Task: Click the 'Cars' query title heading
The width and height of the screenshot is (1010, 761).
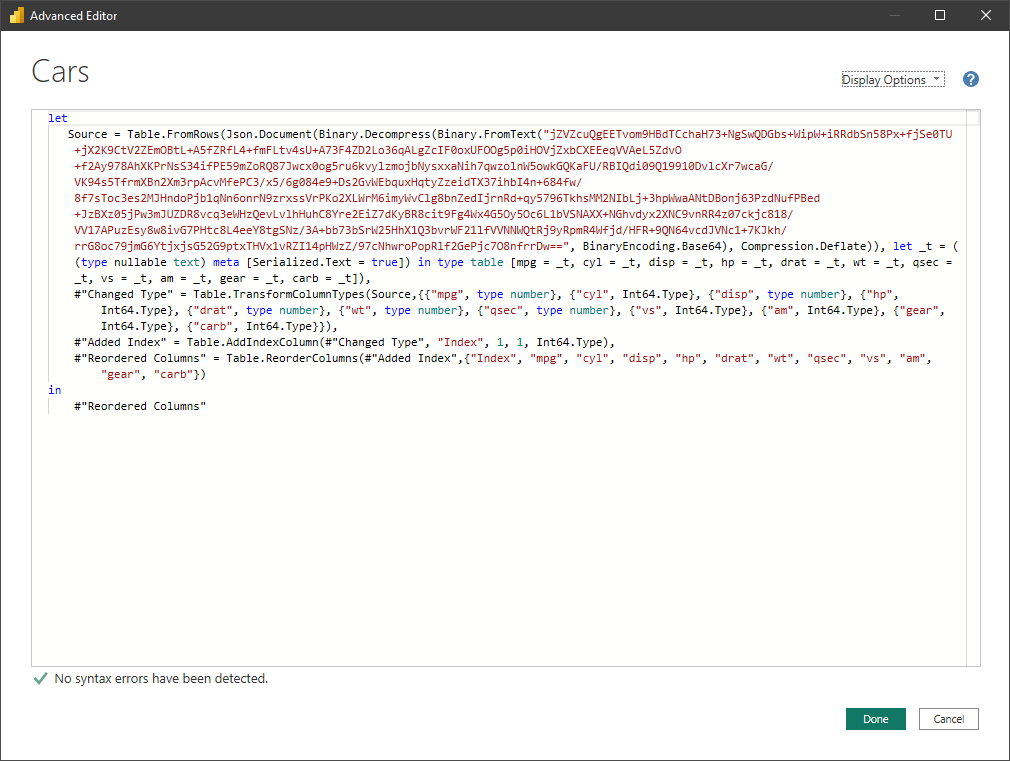Action: coord(61,72)
